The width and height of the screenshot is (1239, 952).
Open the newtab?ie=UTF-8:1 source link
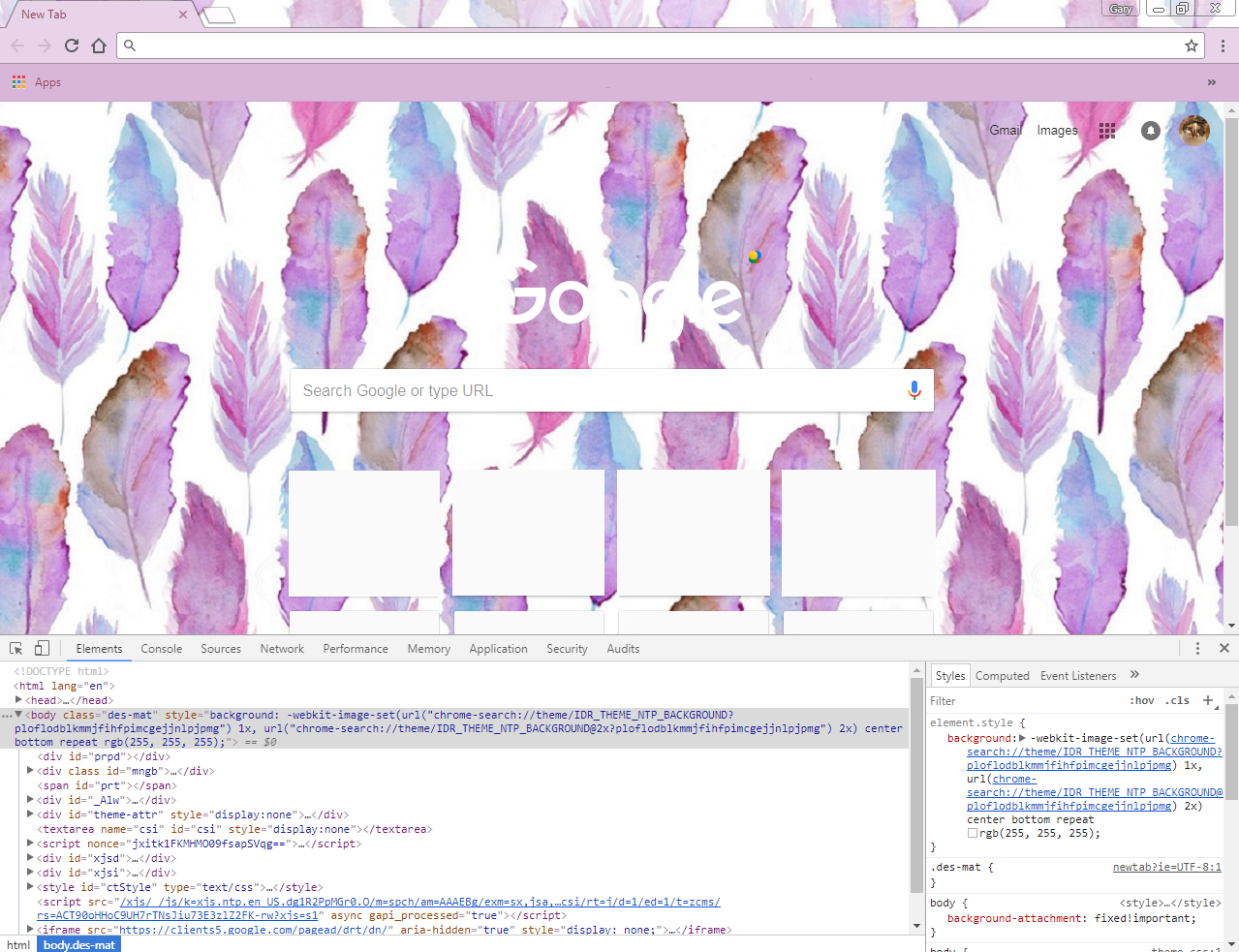(1166, 867)
